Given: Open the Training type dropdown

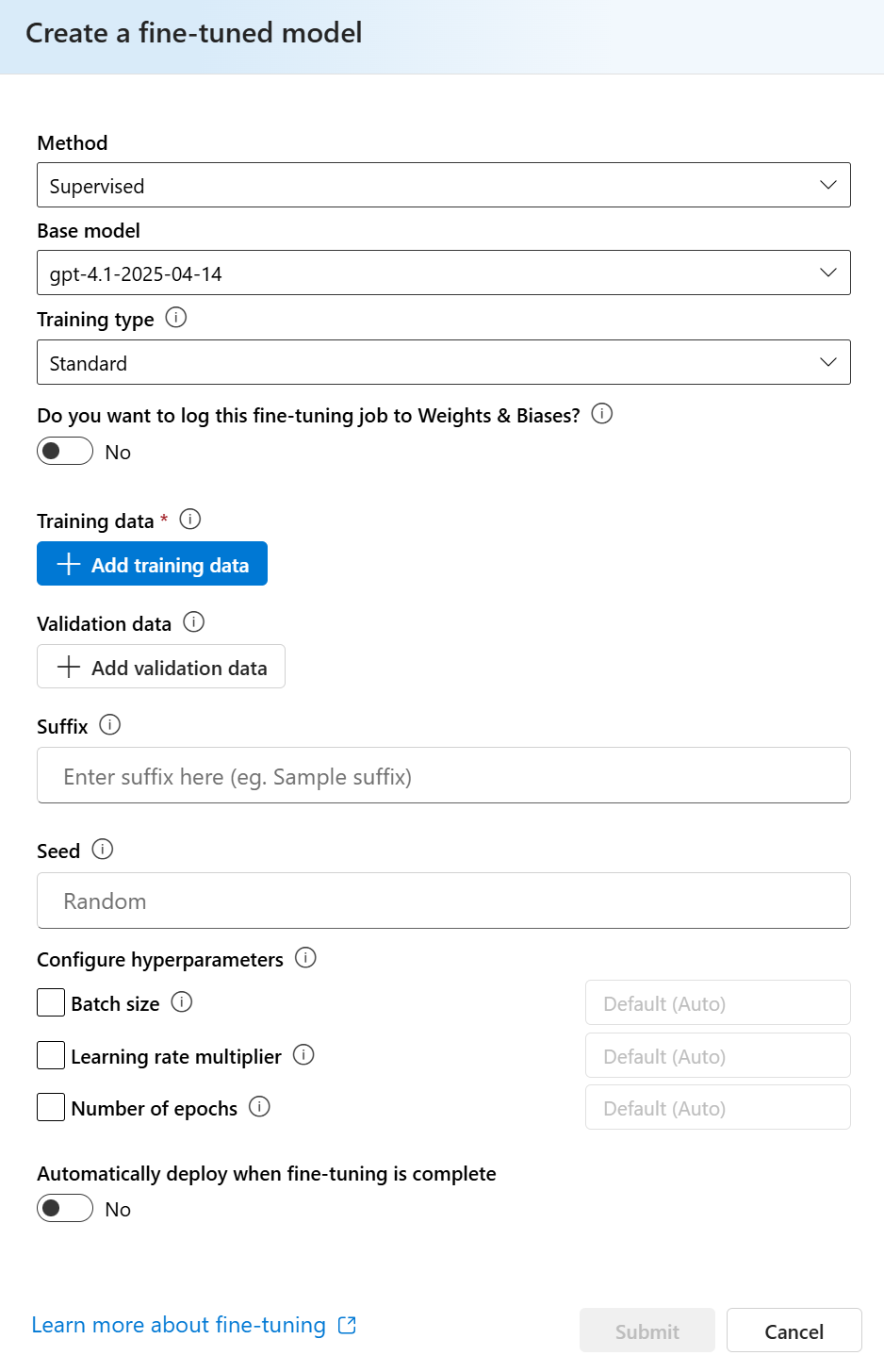Looking at the screenshot, I should (x=444, y=362).
